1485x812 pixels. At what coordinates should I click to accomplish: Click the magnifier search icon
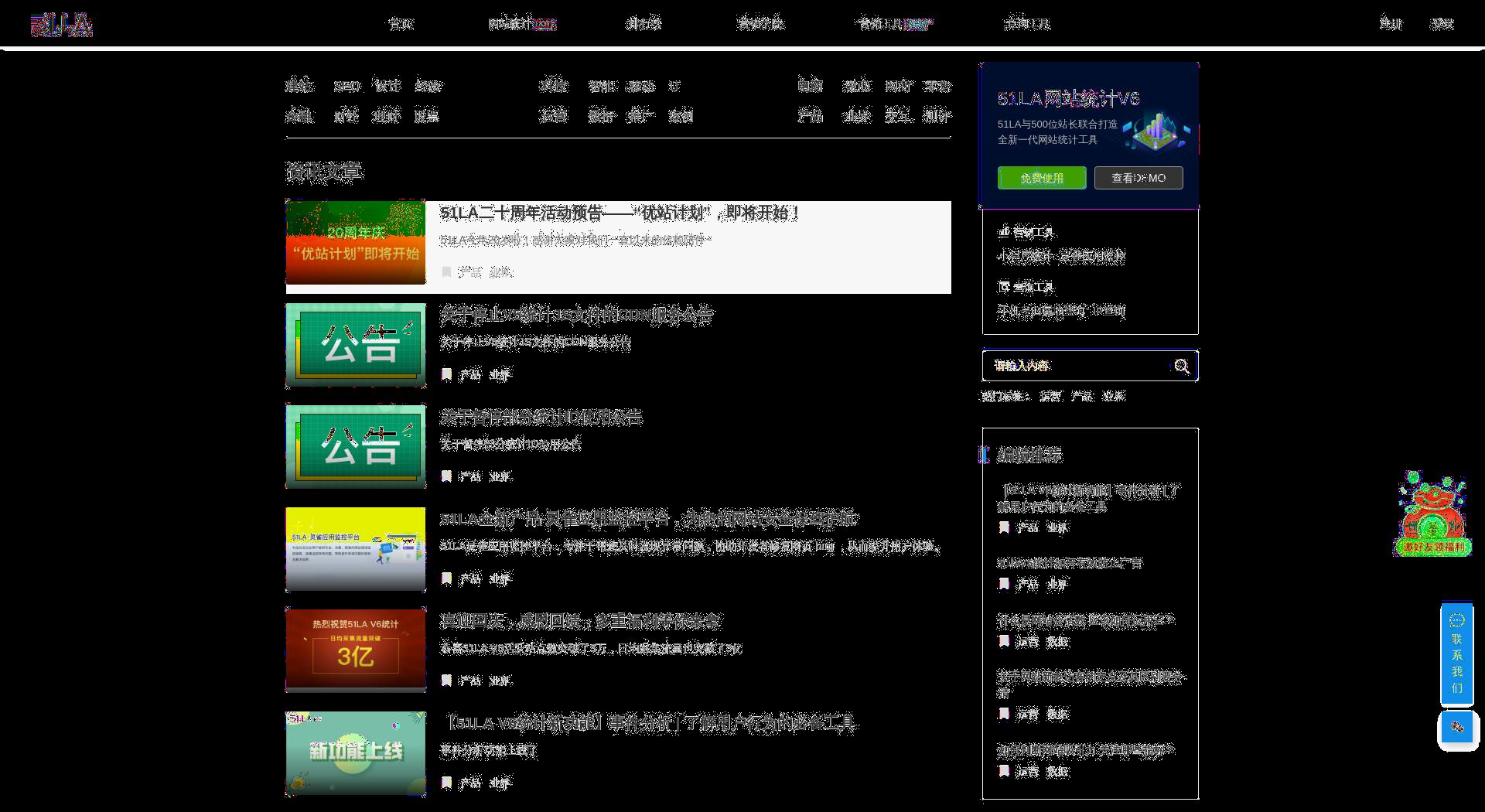1182,366
